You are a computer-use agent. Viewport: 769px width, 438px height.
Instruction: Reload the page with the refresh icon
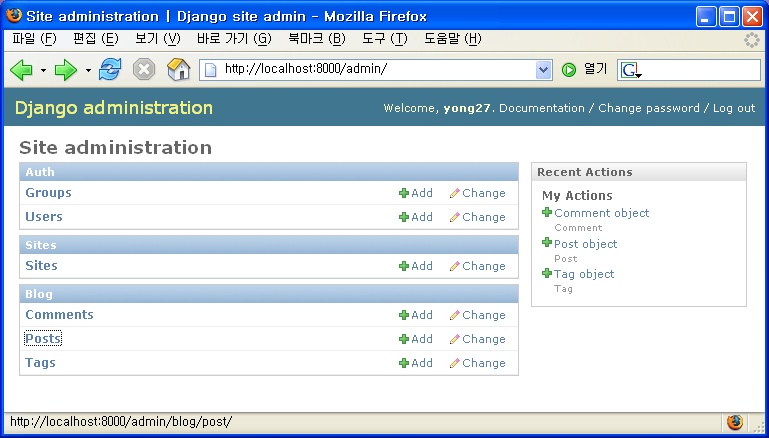tap(109, 69)
